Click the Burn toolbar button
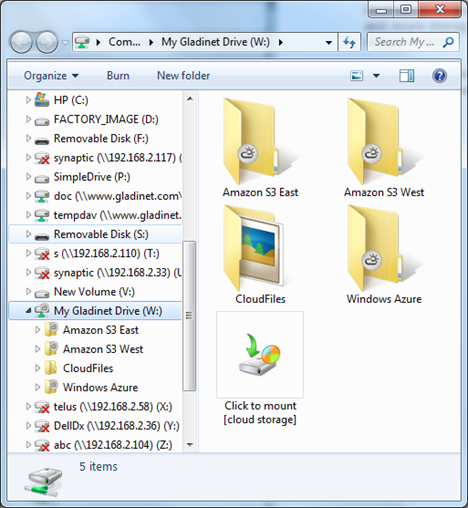 tap(118, 76)
